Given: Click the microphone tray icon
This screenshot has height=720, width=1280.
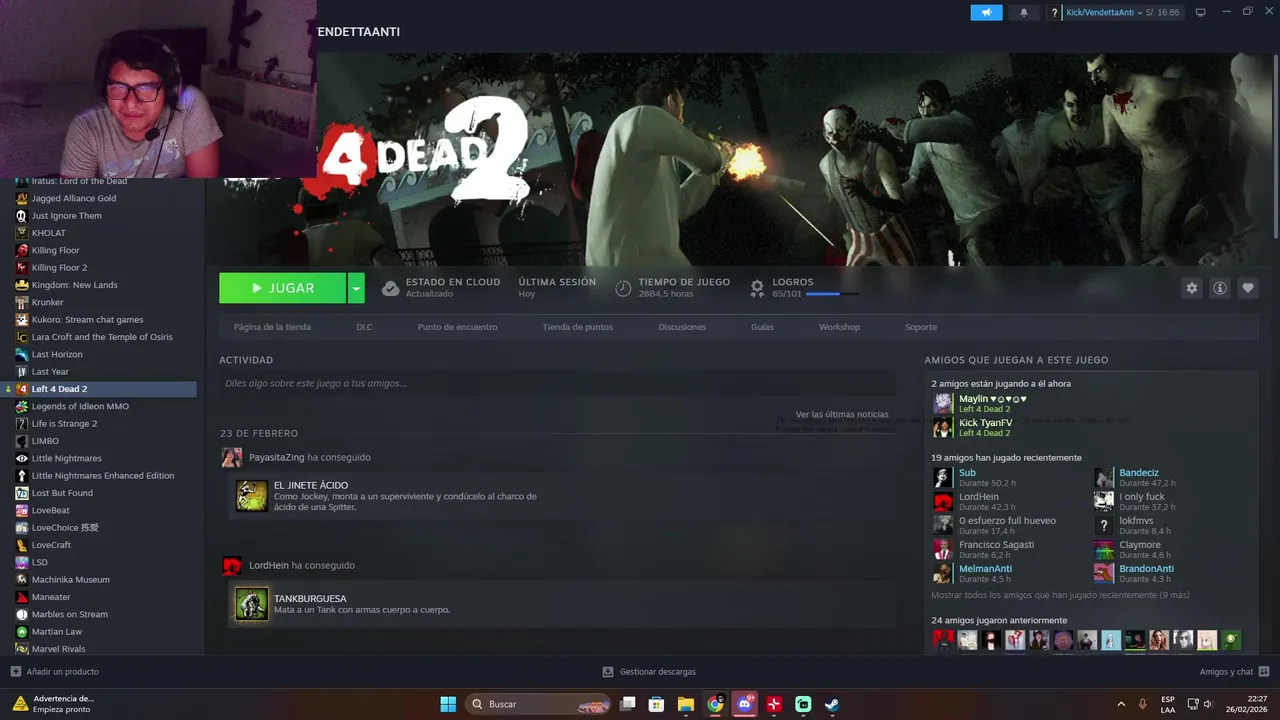Looking at the screenshot, I should [1142, 704].
